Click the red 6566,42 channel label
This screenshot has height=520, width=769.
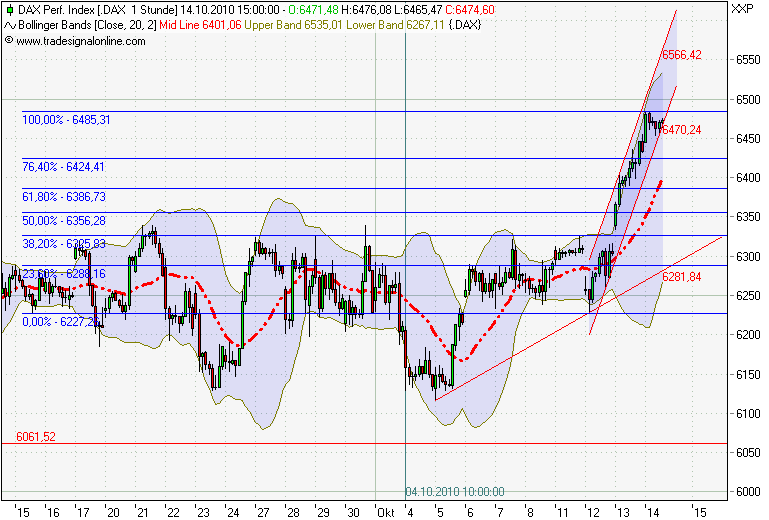682,54
